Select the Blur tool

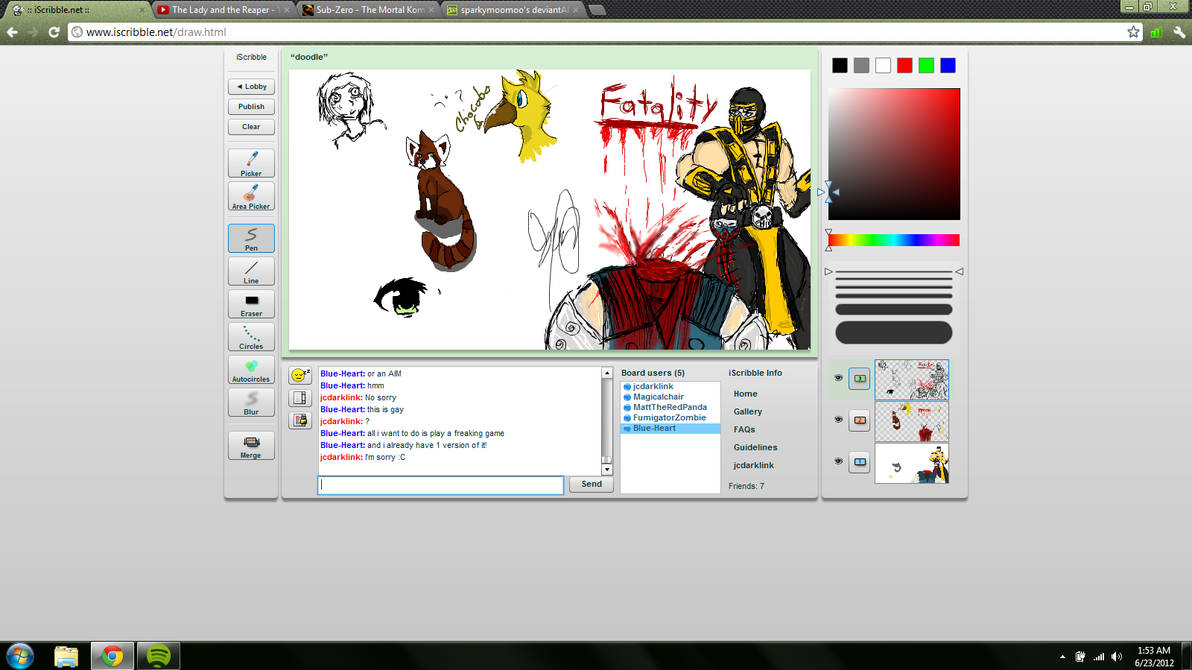251,403
